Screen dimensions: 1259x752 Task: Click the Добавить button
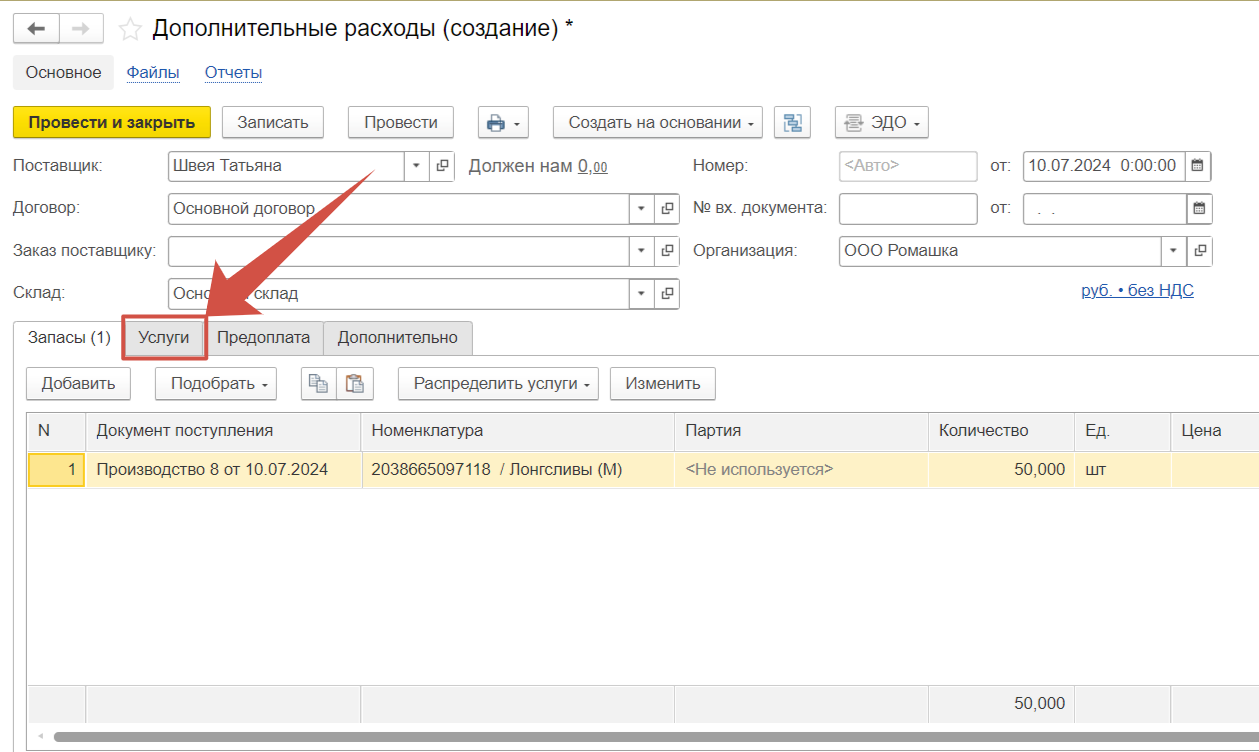(79, 383)
